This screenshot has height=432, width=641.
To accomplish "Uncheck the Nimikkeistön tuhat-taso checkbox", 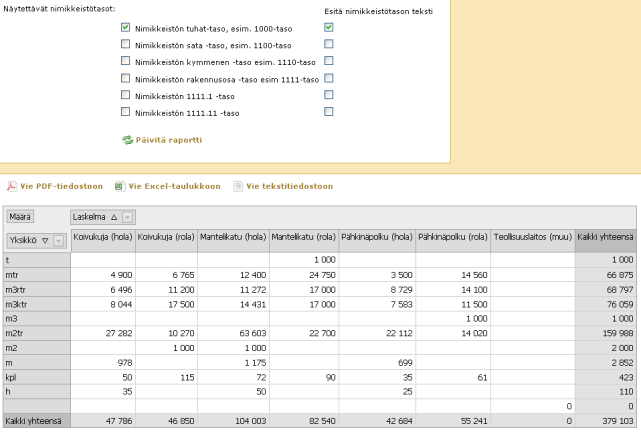I will (x=125, y=28).
